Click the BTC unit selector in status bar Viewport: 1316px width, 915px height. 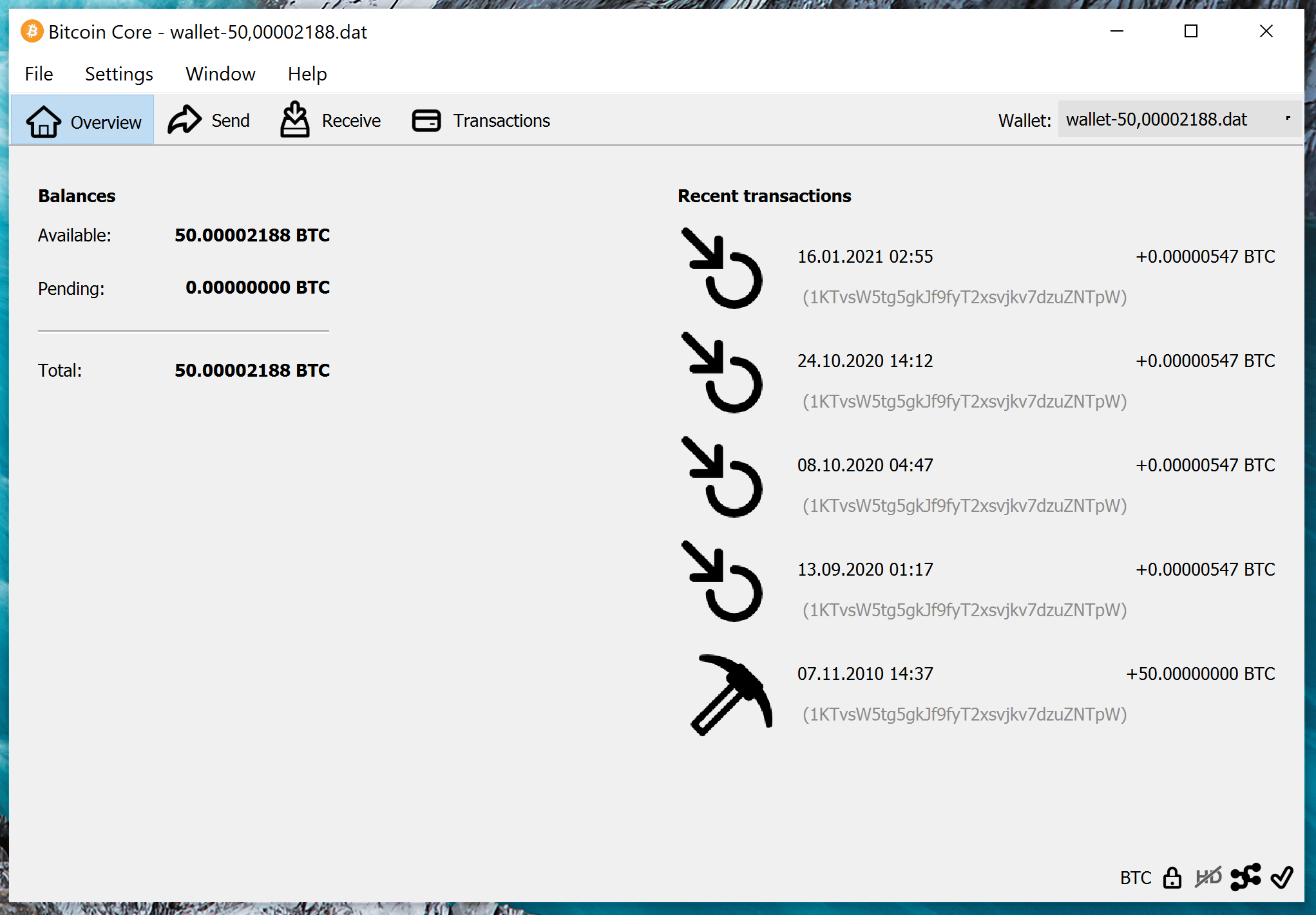(x=1135, y=878)
